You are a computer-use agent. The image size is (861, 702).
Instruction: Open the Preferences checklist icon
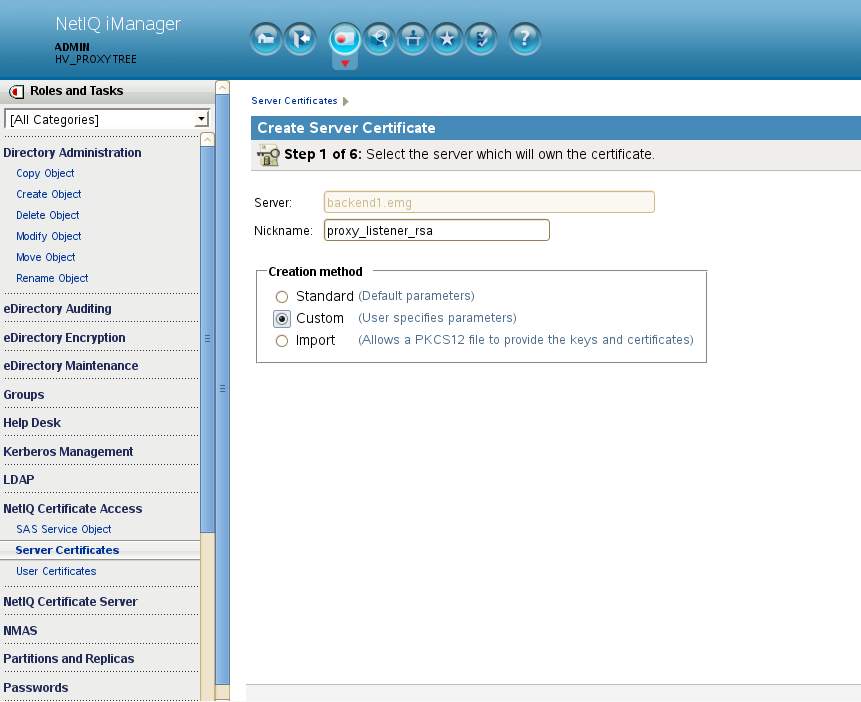point(481,38)
